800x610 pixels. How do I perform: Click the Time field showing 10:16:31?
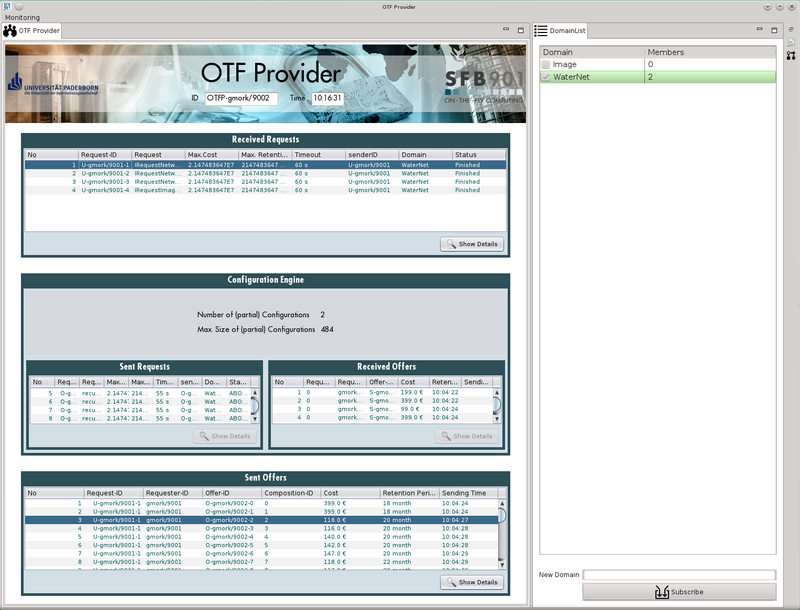328,98
